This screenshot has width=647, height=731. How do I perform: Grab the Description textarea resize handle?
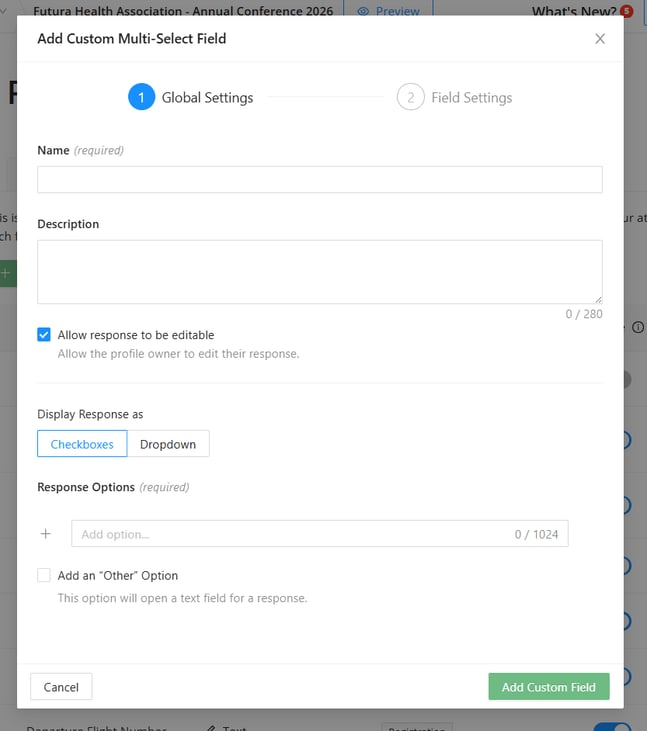(598, 299)
